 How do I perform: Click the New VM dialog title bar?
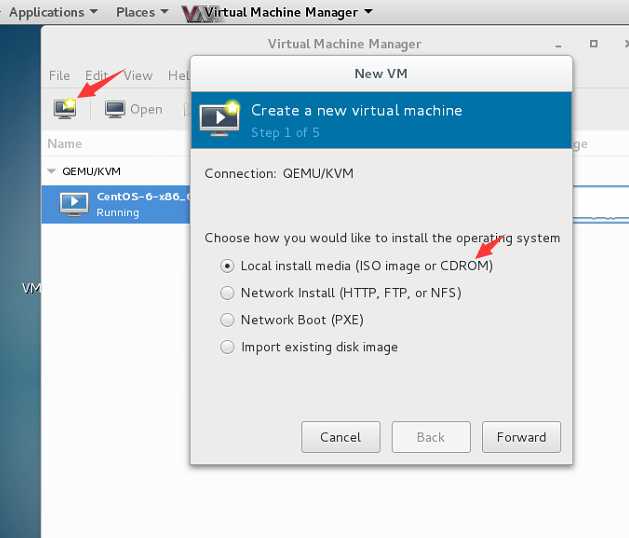(381, 74)
